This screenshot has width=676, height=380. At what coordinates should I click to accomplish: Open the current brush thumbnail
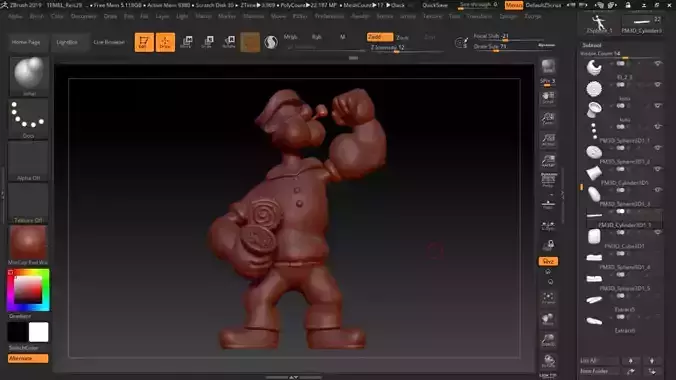(28, 76)
